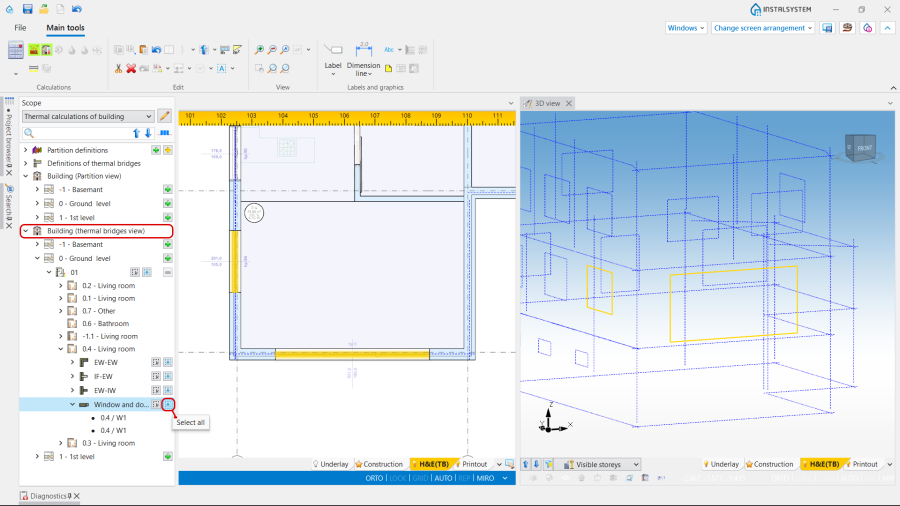Toggle ORTO mode in status bar
900x506 pixels.
click(x=375, y=478)
